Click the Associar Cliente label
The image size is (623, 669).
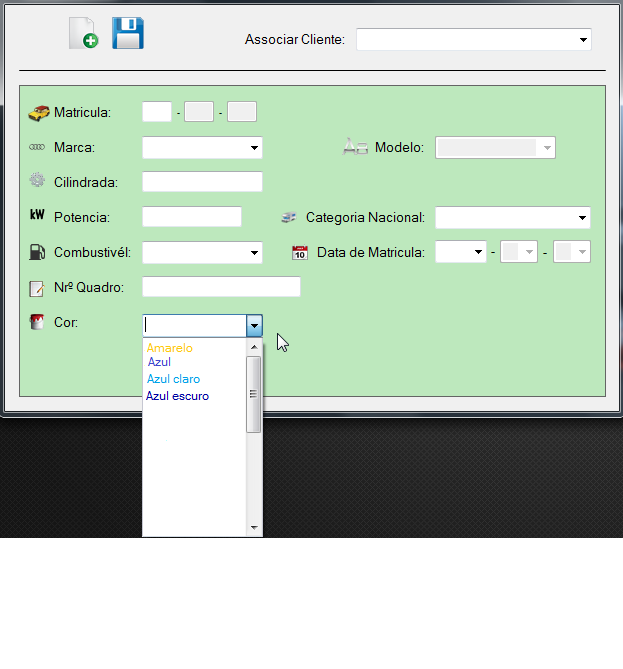[295, 40]
